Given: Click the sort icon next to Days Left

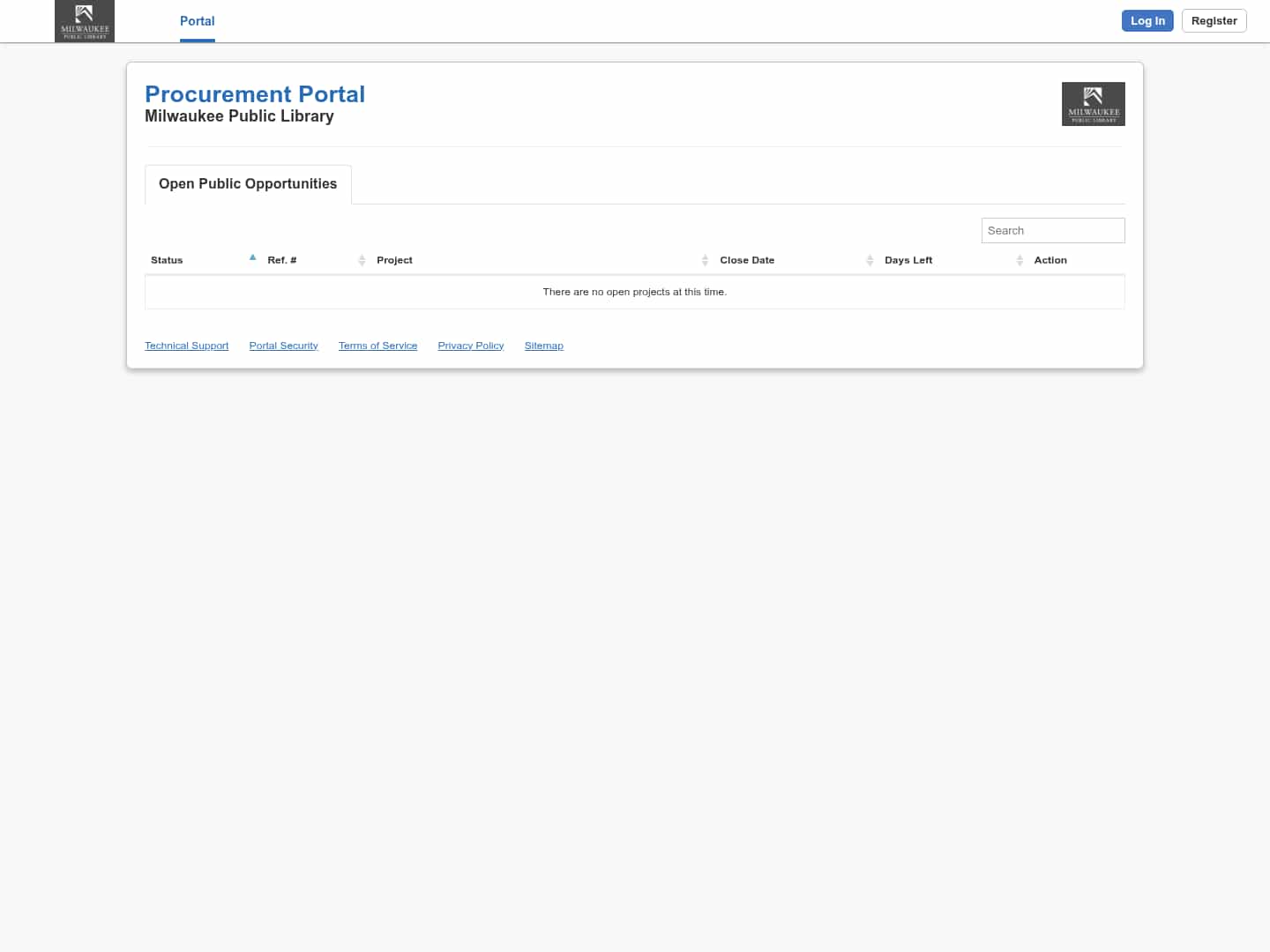Looking at the screenshot, I should 1020,260.
